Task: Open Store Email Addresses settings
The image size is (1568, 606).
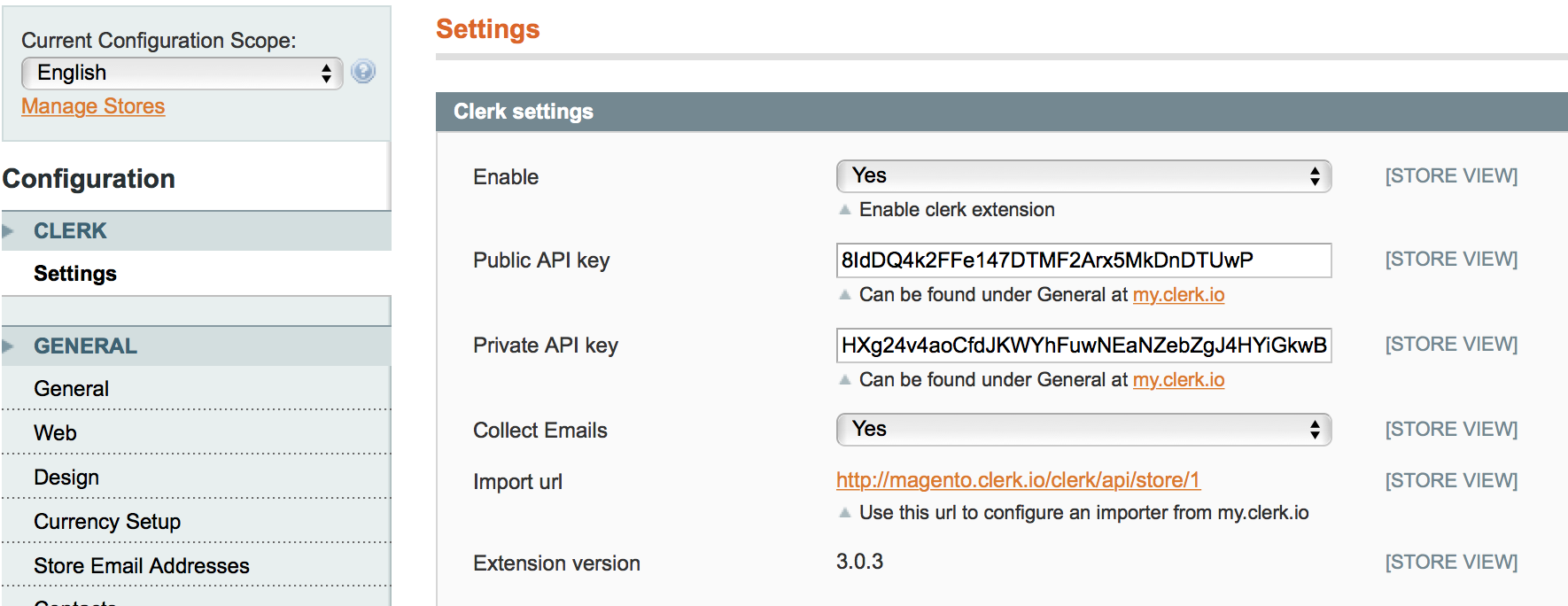Action: pos(142,565)
